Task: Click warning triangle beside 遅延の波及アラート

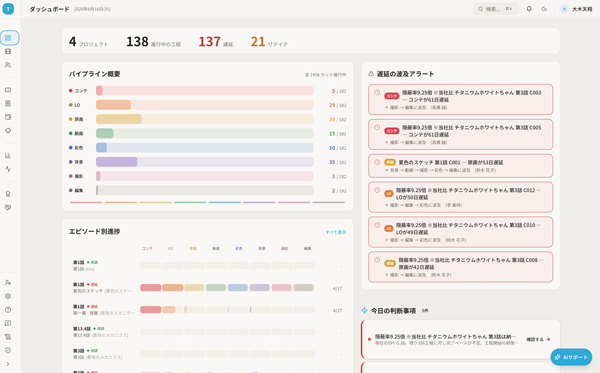Action: click(x=371, y=73)
